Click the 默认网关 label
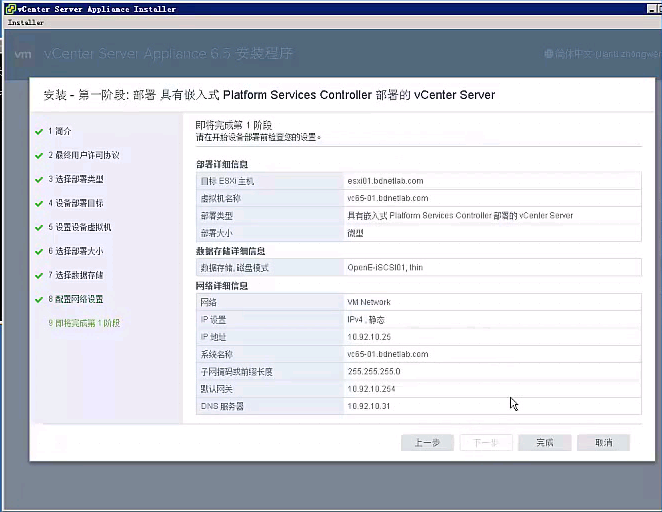Viewport: 662px width, 512px height. tap(217, 389)
